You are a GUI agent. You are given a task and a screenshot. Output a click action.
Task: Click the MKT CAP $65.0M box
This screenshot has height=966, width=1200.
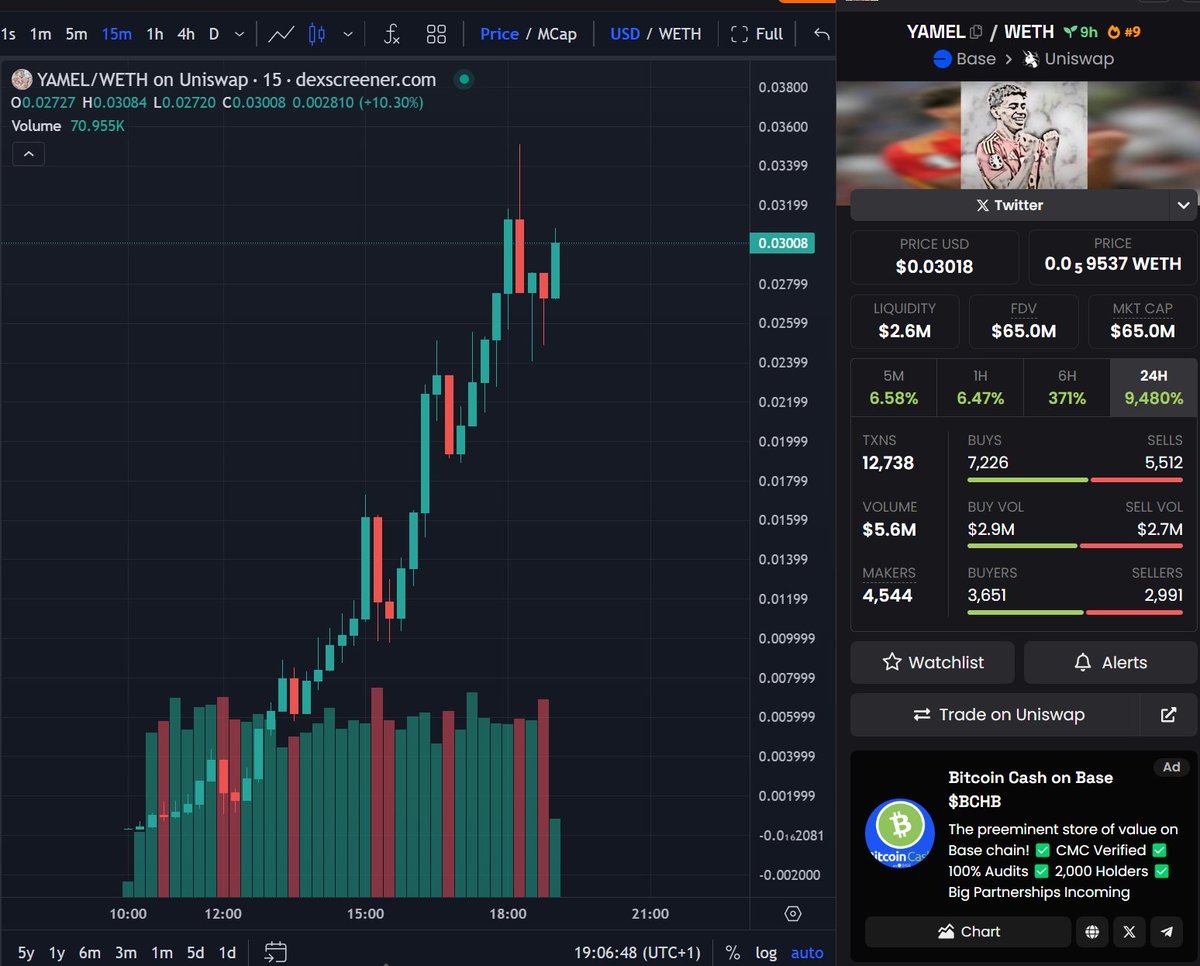click(x=1143, y=321)
